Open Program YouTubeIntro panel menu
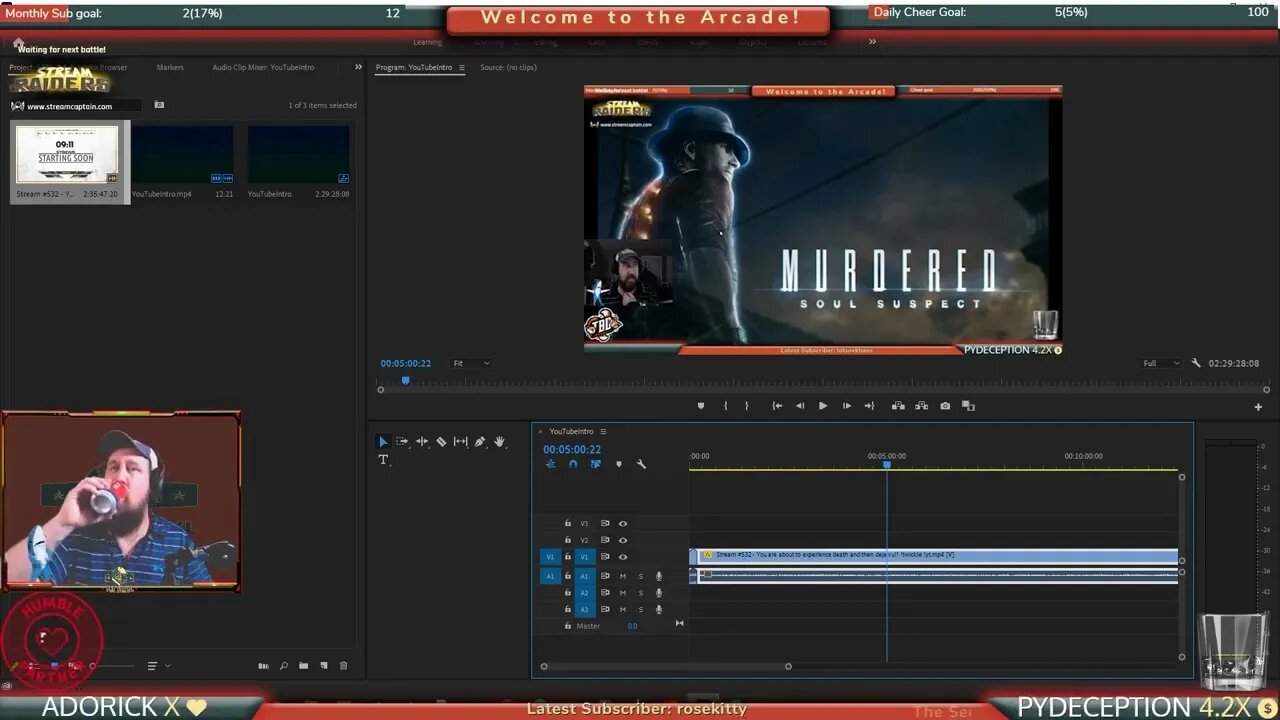The width and height of the screenshot is (1280, 720). [x=462, y=68]
